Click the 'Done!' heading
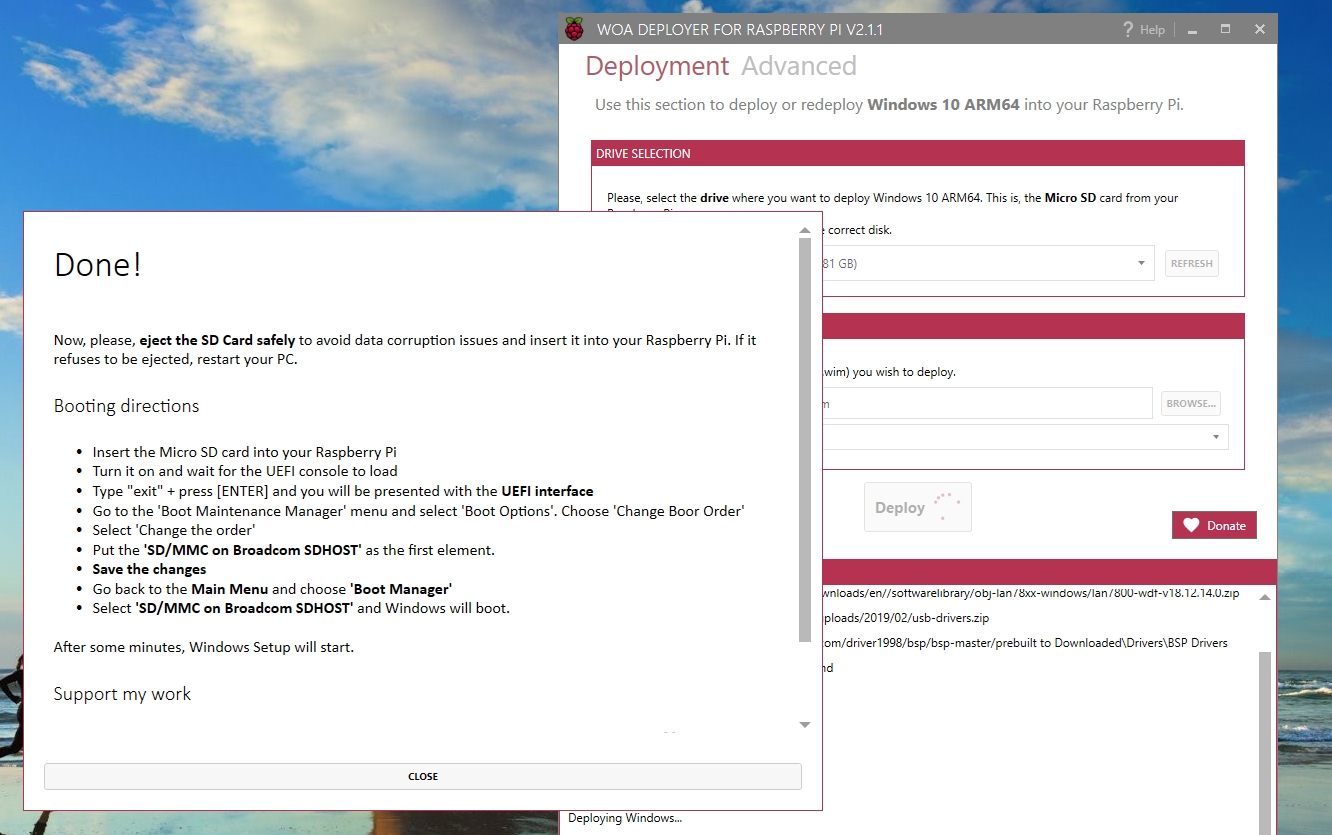1332x835 pixels. (98, 264)
